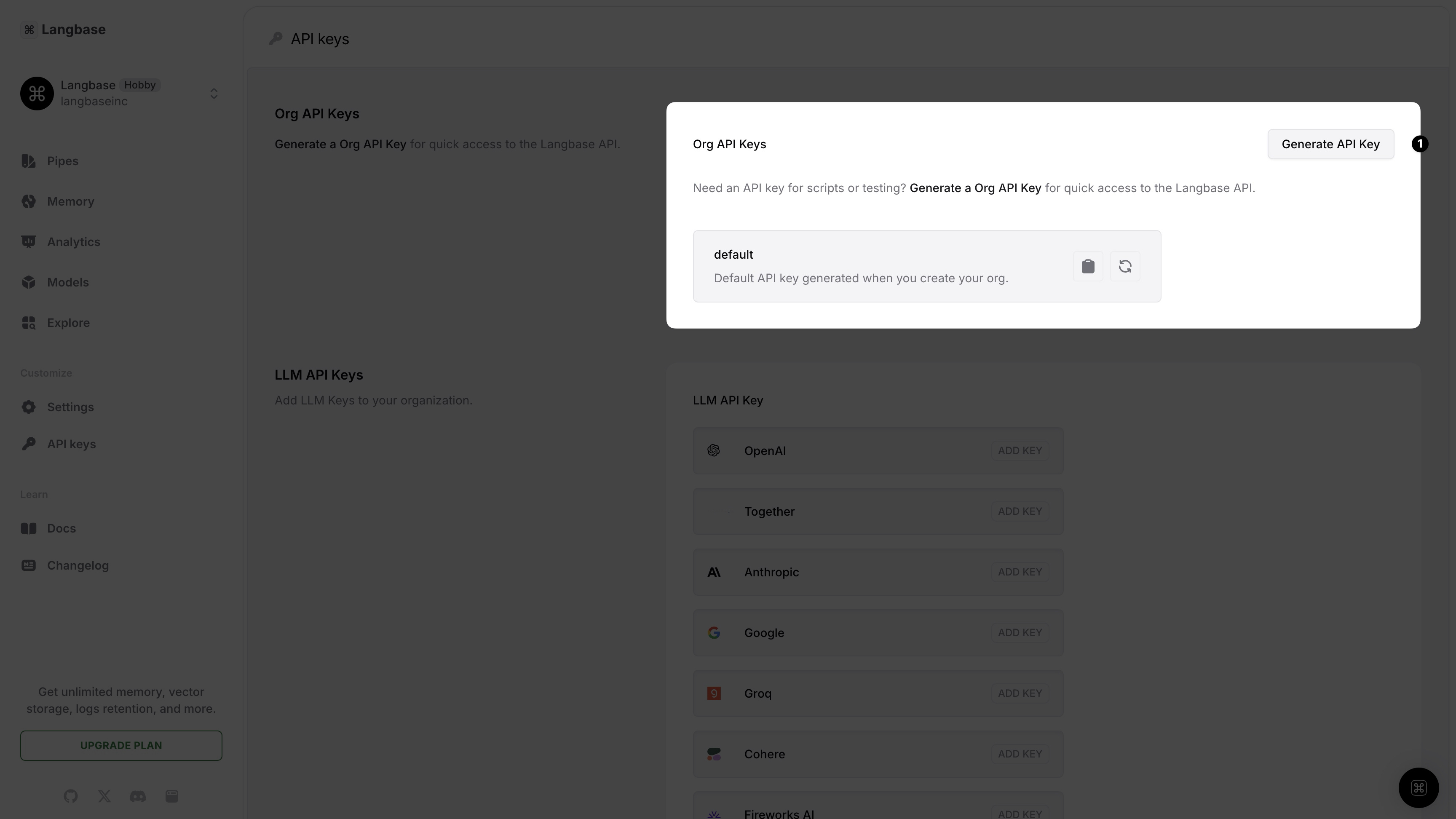Click the Langbase org avatar
Image resolution: width=1456 pixels, height=819 pixels.
37,93
